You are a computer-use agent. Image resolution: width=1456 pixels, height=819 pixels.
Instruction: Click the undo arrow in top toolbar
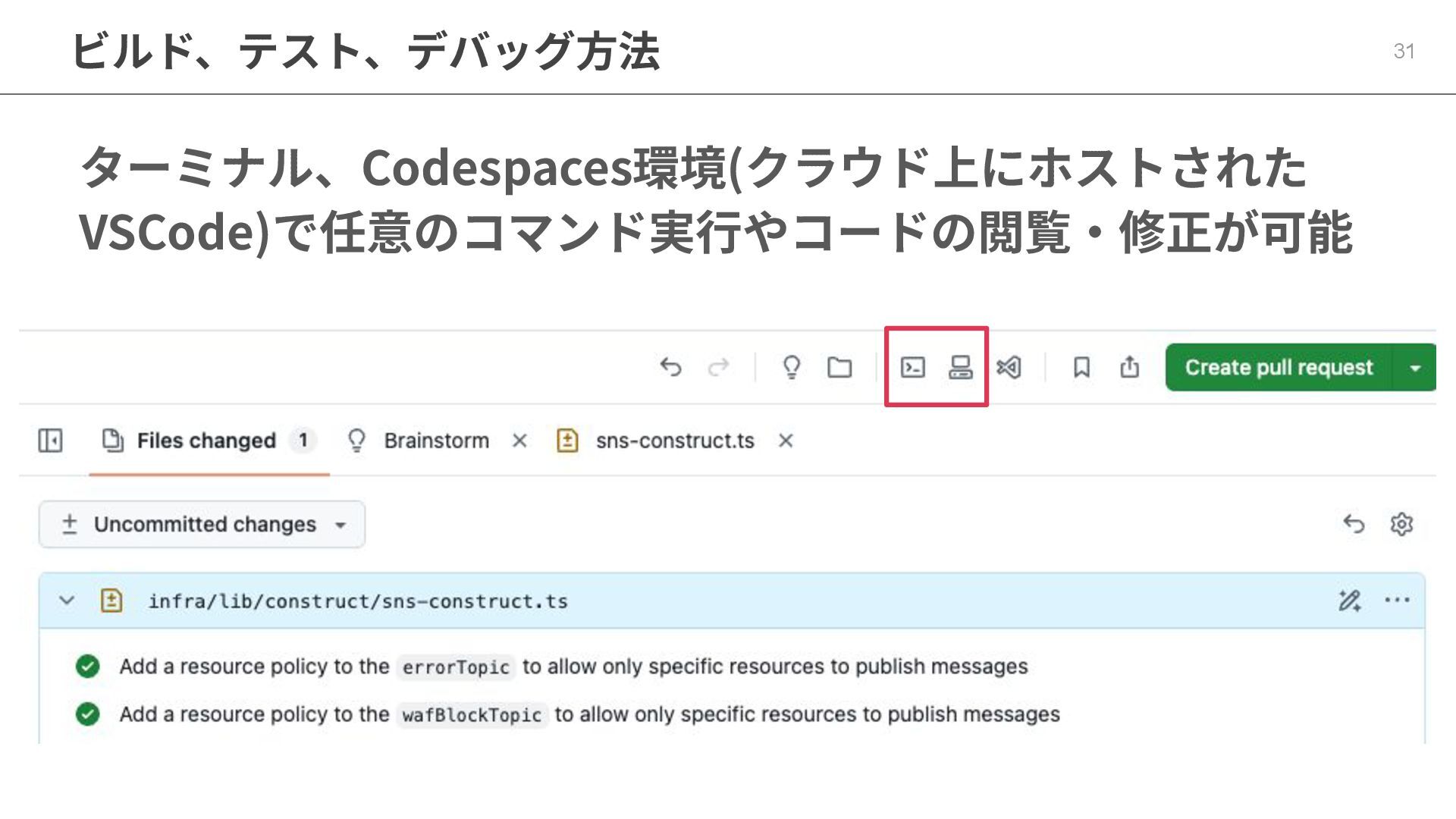[670, 368]
